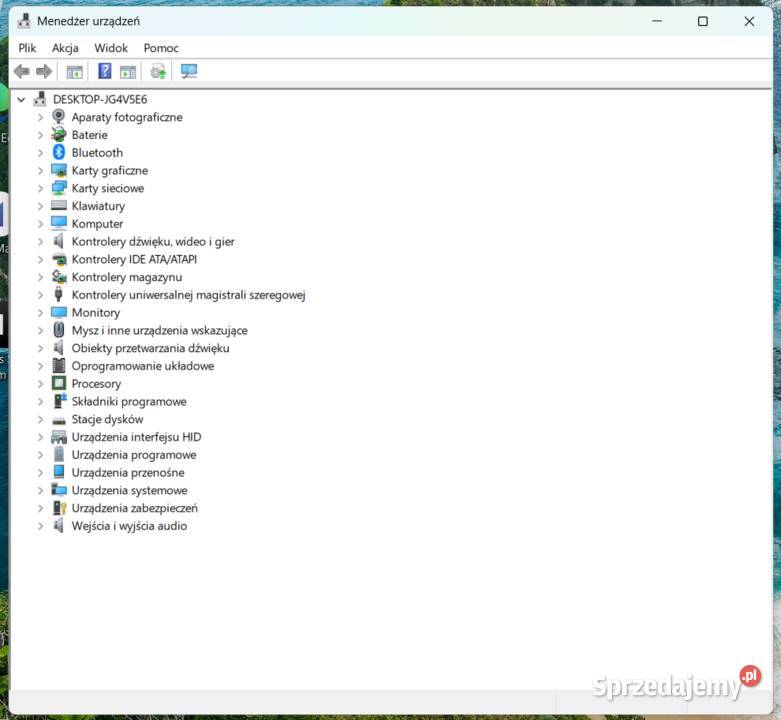Image resolution: width=781 pixels, height=720 pixels.
Task: Click the Back arrow toolbar icon
Action: click(21, 72)
